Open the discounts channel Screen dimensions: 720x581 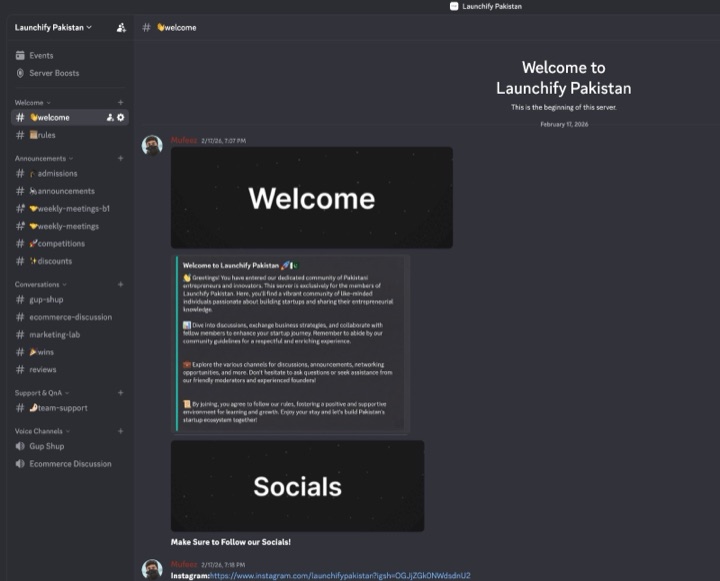[69, 261]
